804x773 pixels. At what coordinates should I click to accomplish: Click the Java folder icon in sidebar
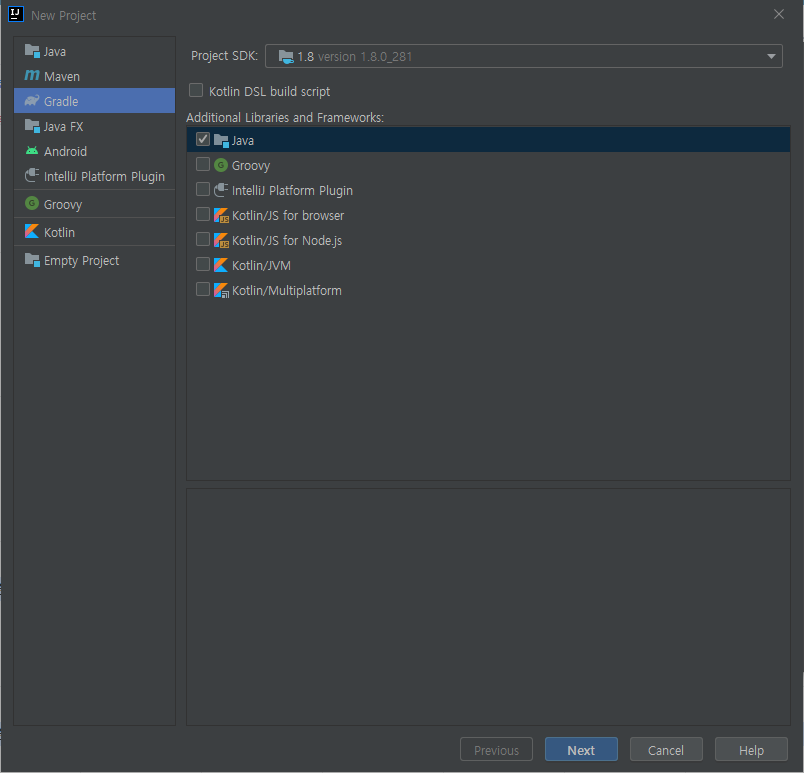pyautogui.click(x=32, y=51)
